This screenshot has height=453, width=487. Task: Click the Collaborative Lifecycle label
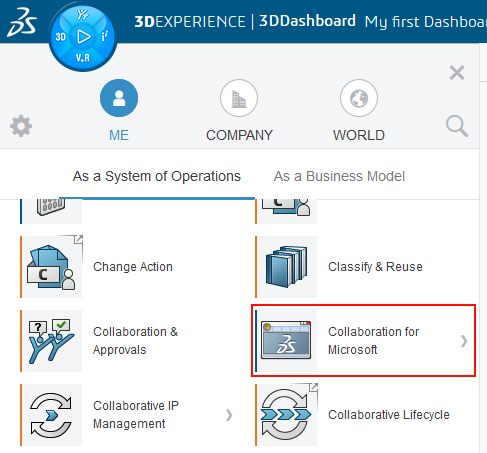tap(389, 415)
